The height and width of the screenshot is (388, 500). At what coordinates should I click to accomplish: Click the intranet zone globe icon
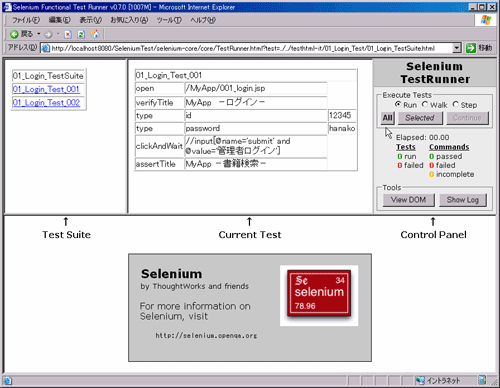pos(420,380)
